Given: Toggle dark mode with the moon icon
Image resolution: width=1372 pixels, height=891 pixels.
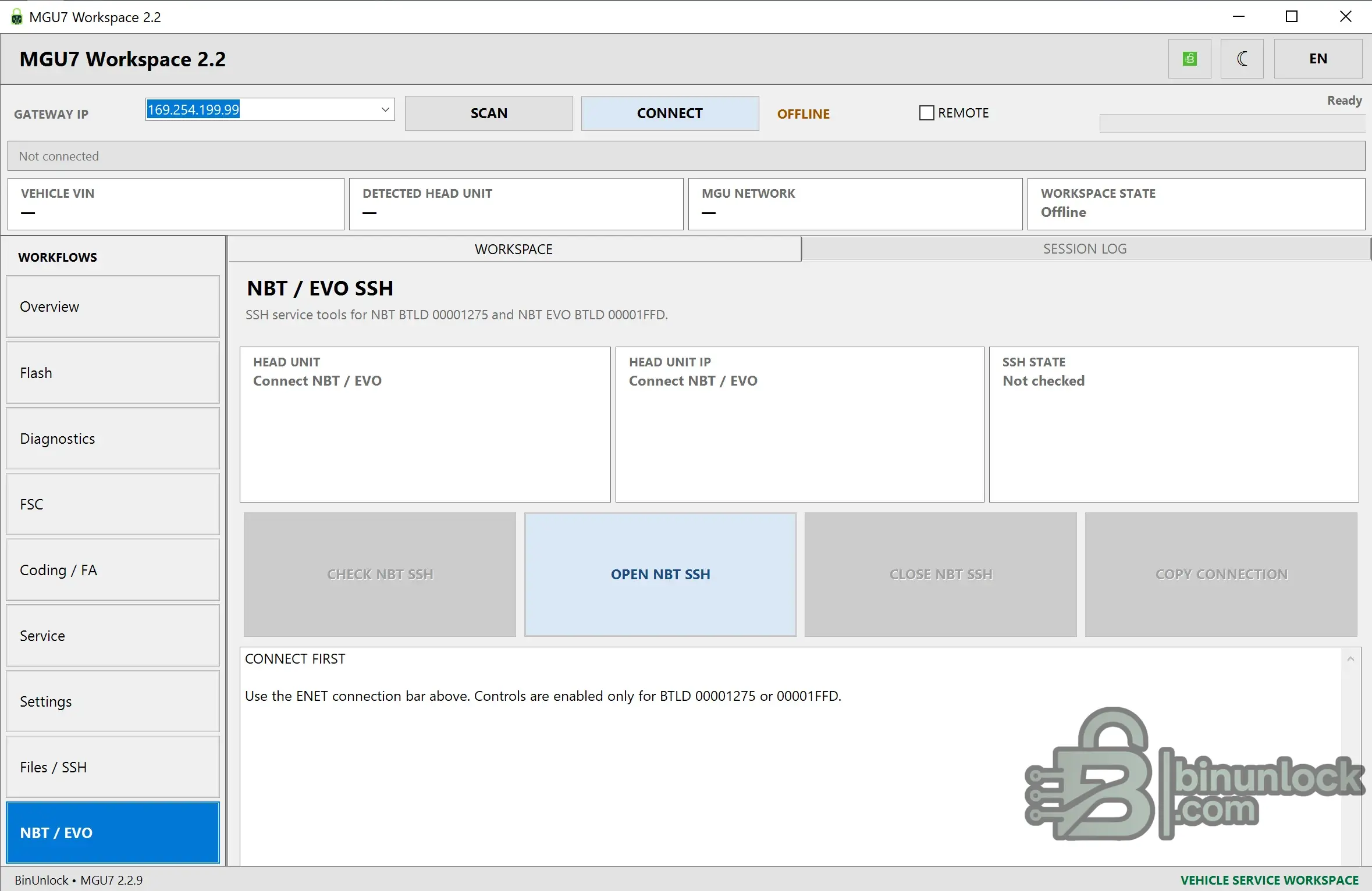Looking at the screenshot, I should 1242,59.
